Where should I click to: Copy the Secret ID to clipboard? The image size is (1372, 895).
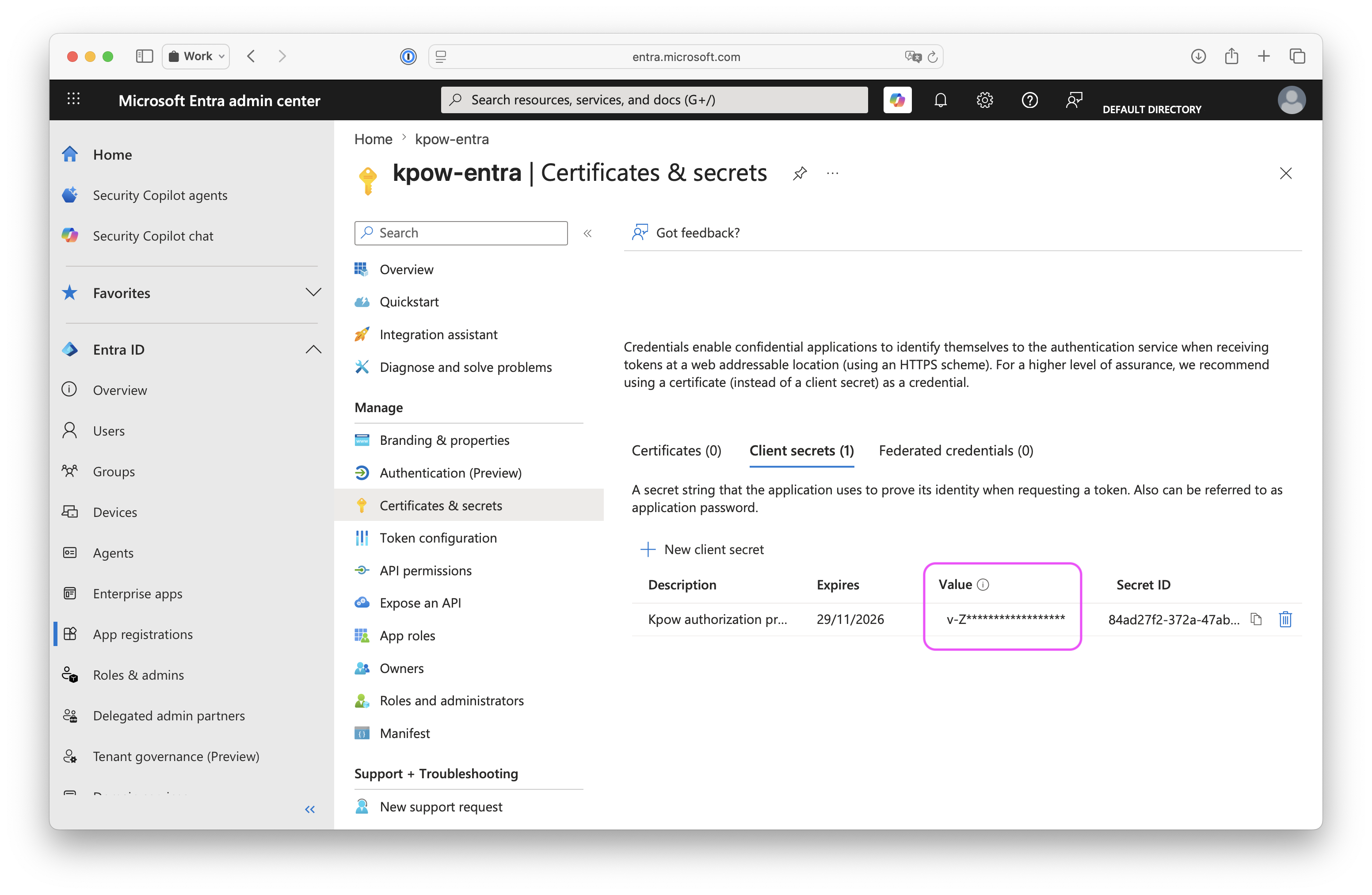[x=1256, y=620]
